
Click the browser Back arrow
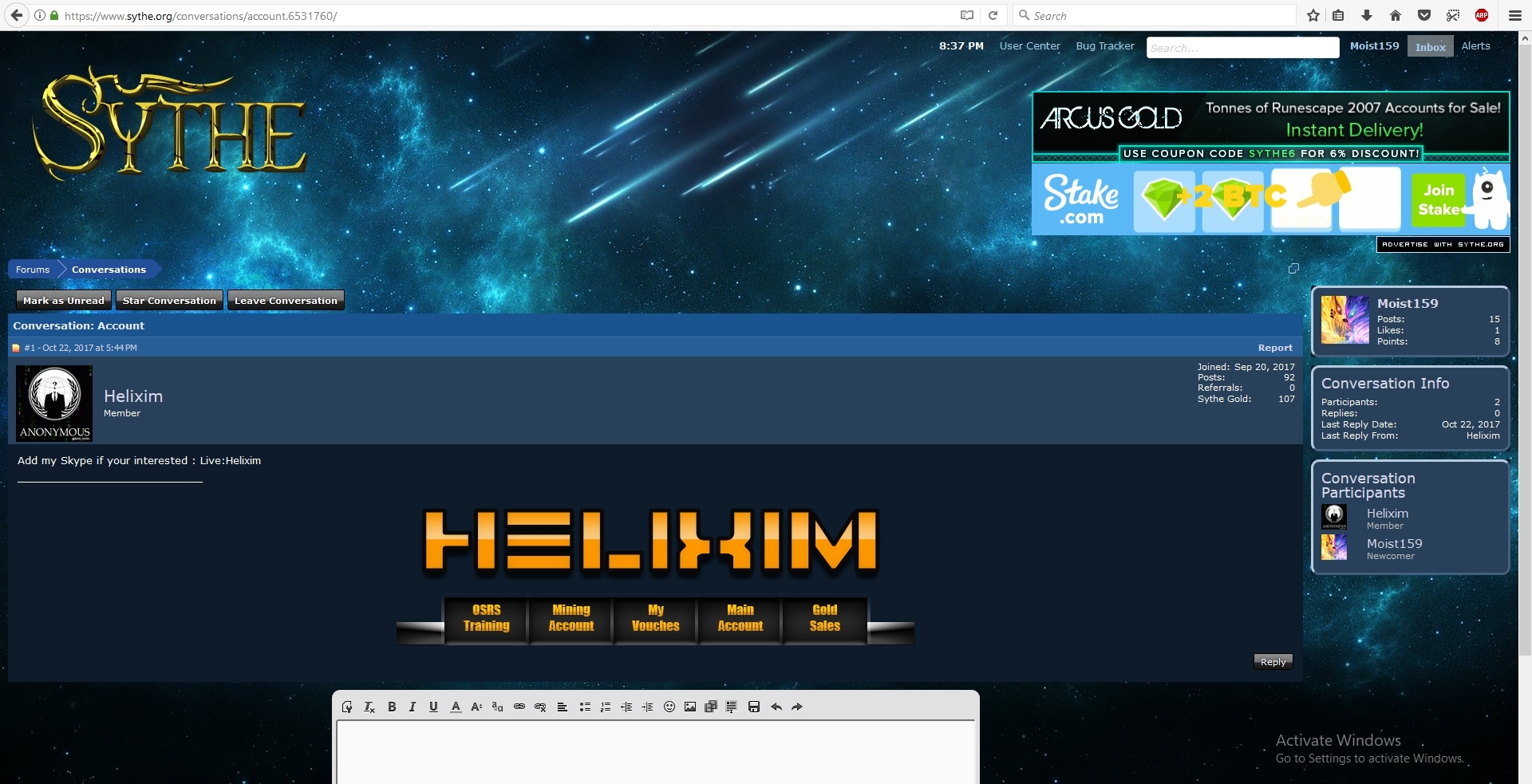(17, 15)
